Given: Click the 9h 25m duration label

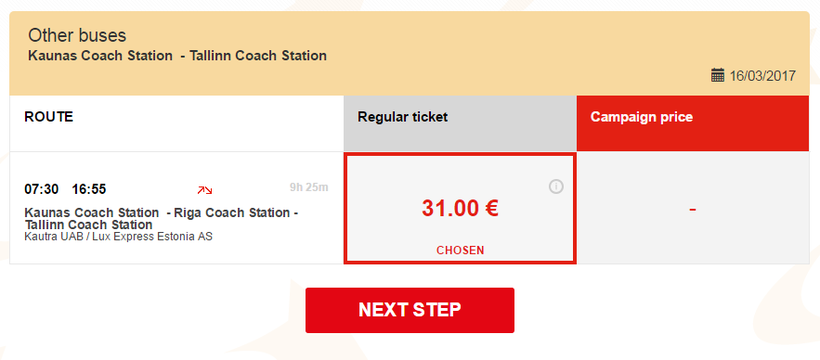Looking at the screenshot, I should tap(309, 187).
